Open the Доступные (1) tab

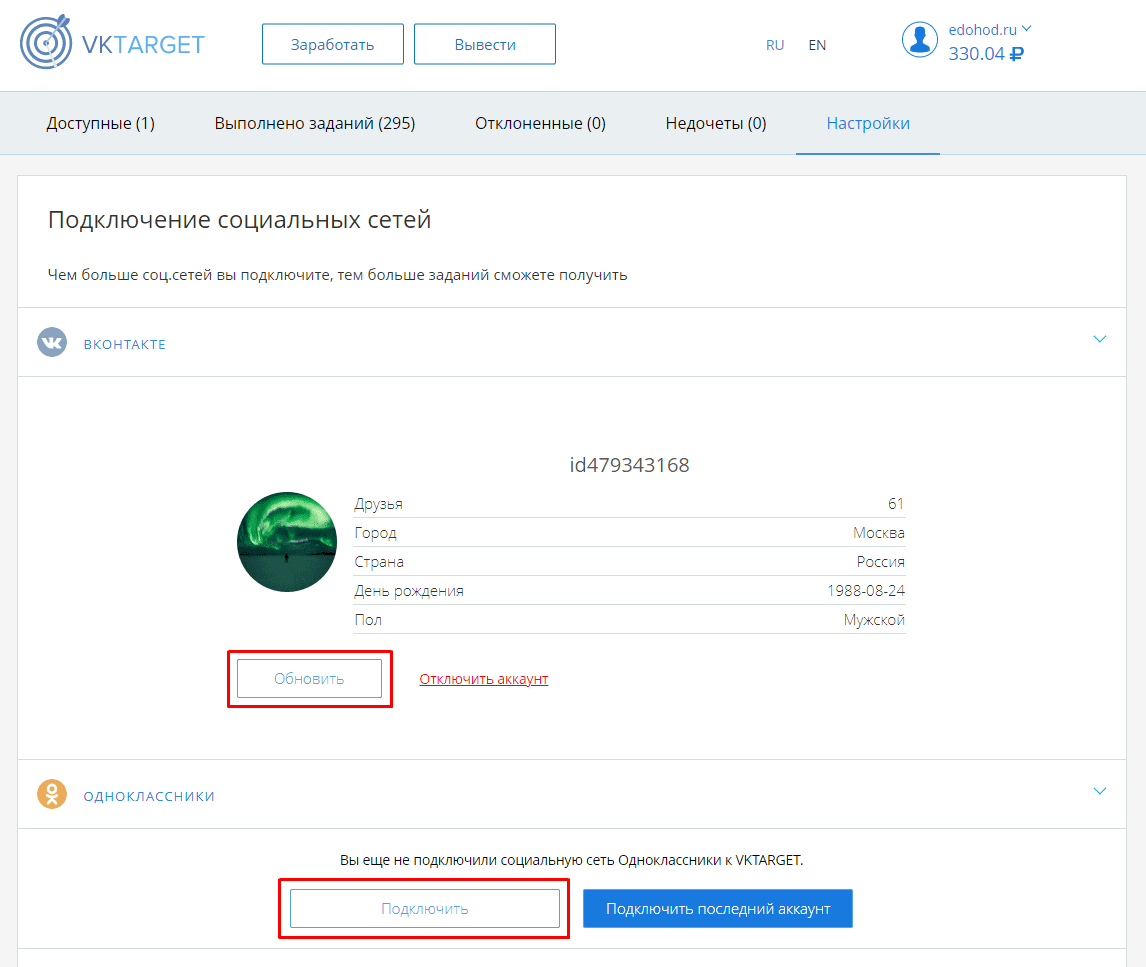coord(101,124)
